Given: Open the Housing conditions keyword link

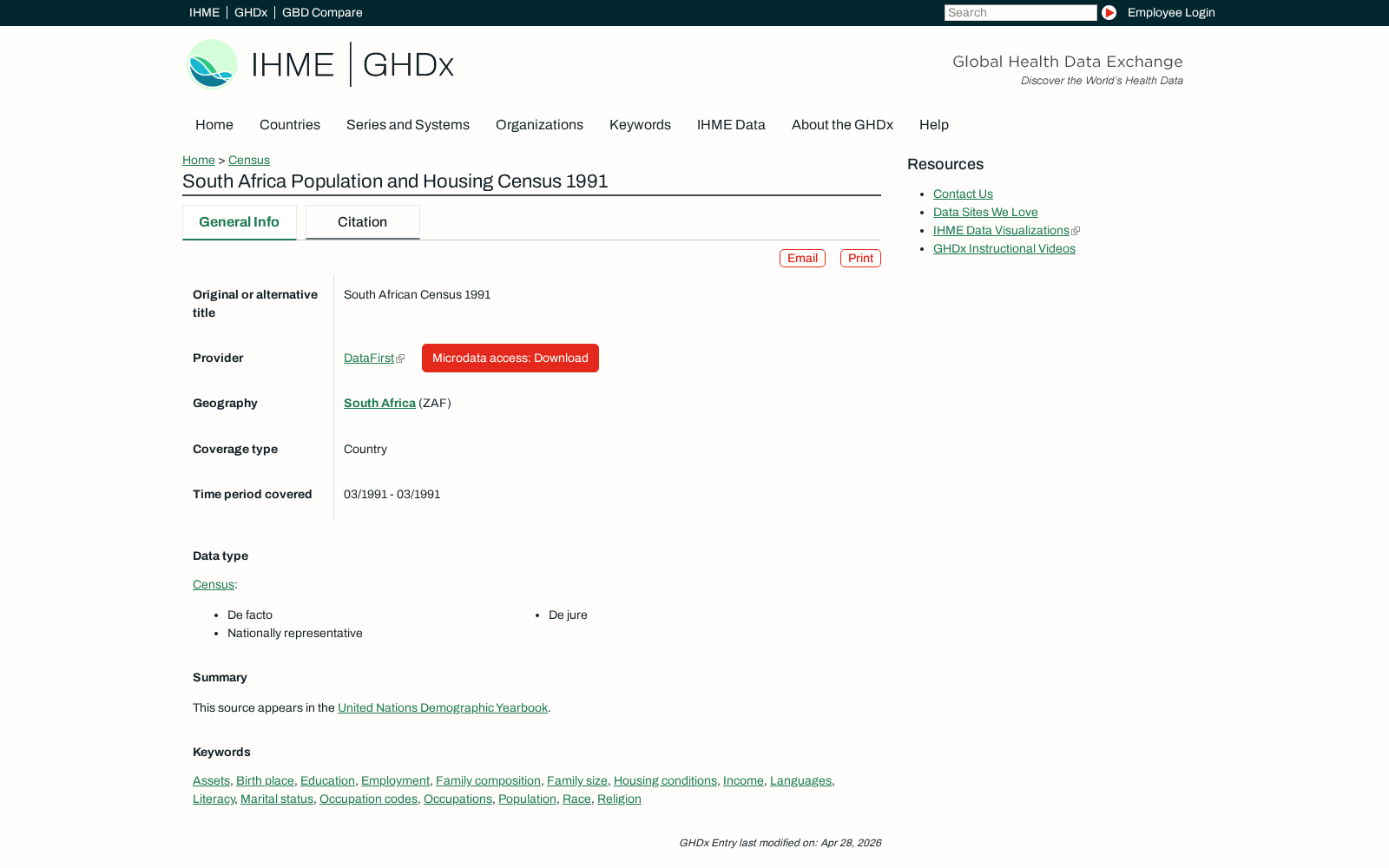Looking at the screenshot, I should 665,780.
